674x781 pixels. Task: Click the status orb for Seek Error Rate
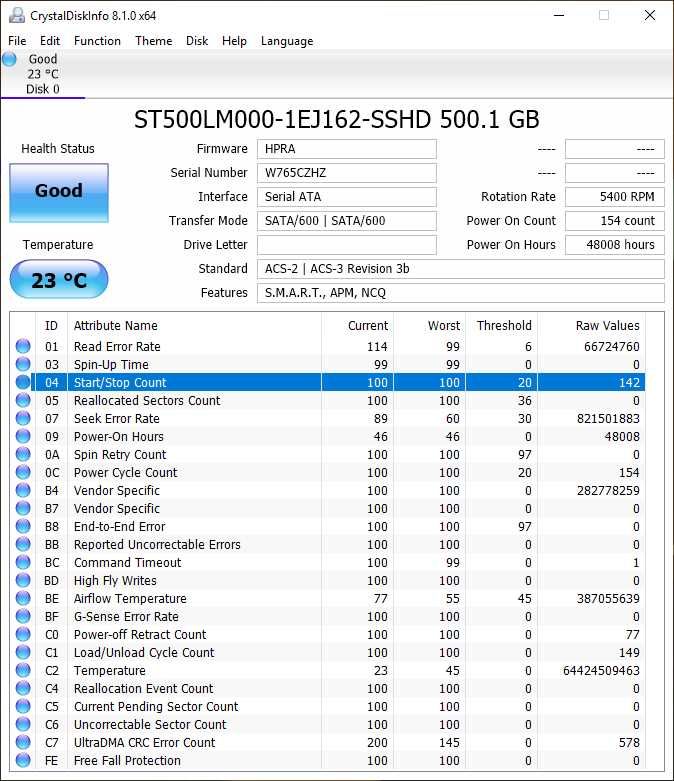pyautogui.click(x=23, y=418)
